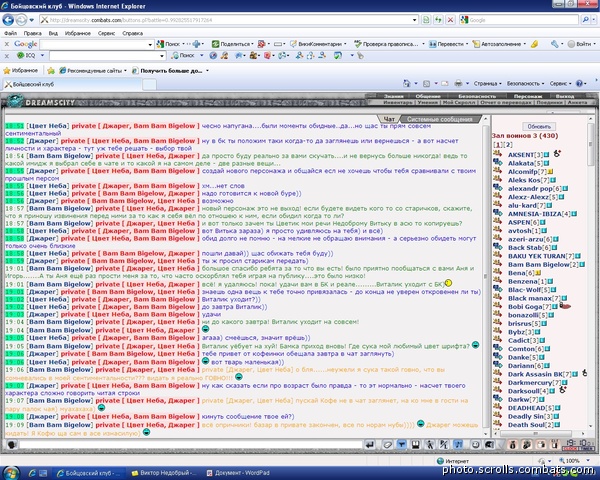Open Анкета in the game submenu
Image resolution: width=600 pixels, height=480 pixels.
[577, 102]
